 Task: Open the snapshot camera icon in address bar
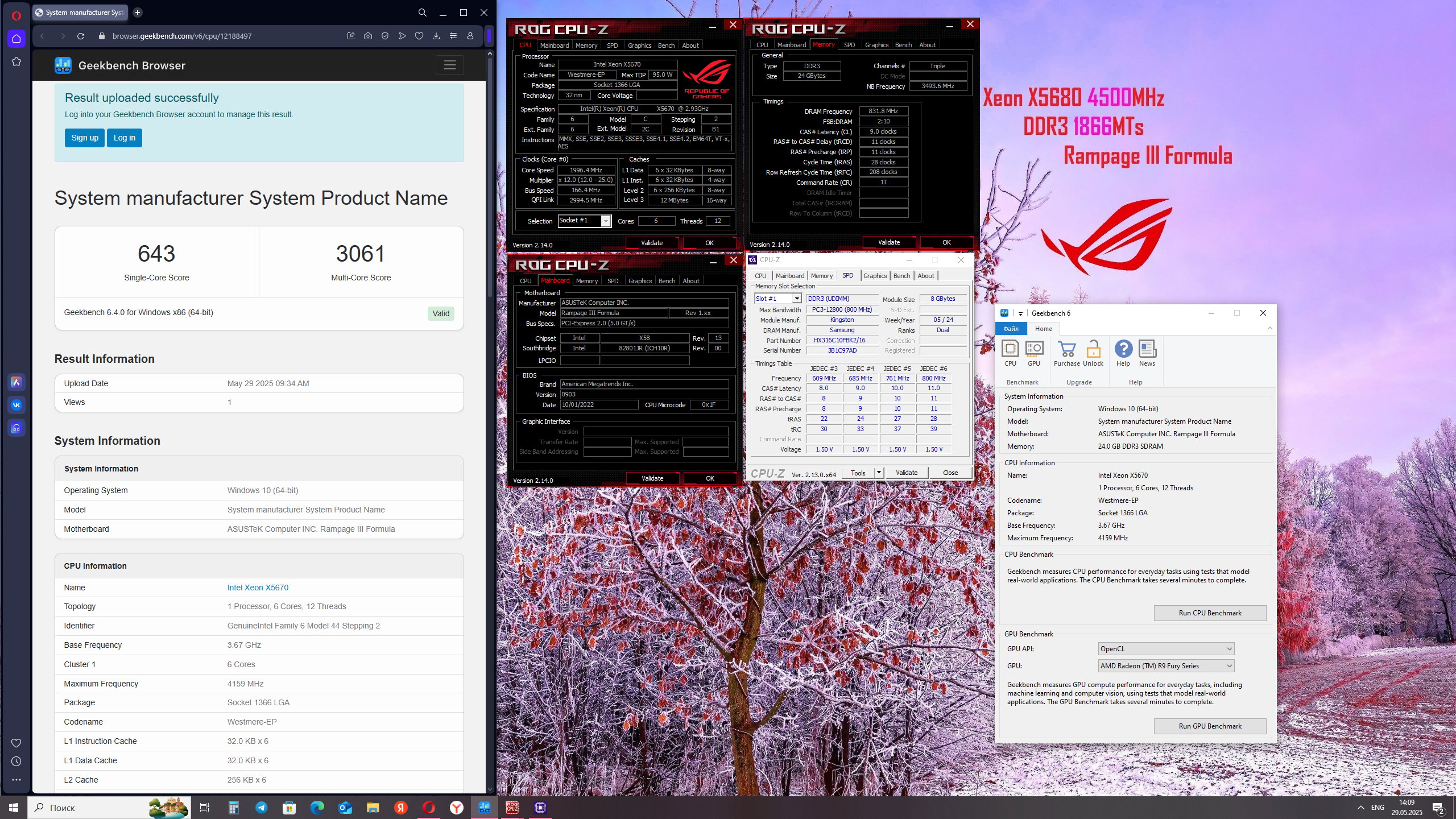point(368,36)
